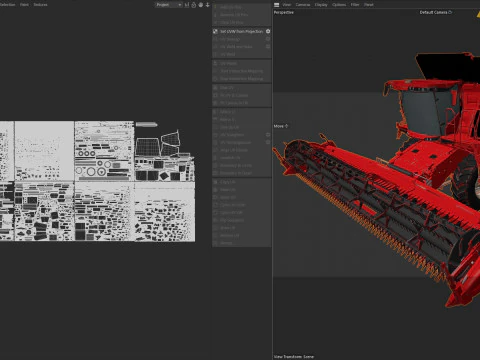Image resolution: width=480 pixels, height=360 pixels.
Task: Open the viewport Panel menu
Action: 369,5
